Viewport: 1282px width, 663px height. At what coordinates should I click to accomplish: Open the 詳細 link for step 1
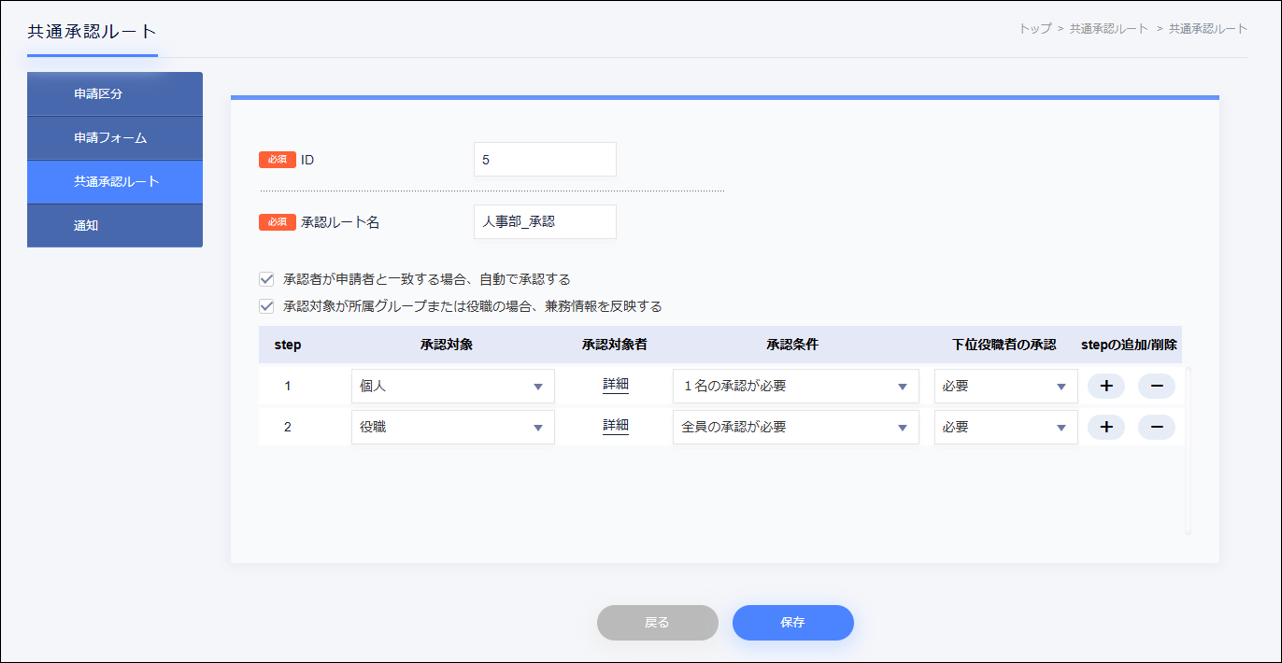point(615,385)
